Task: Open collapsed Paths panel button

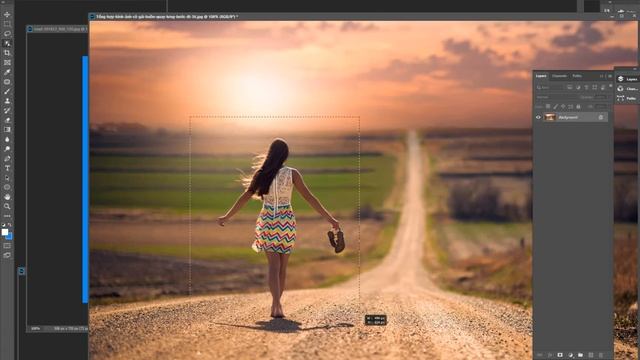Action: click(x=627, y=98)
